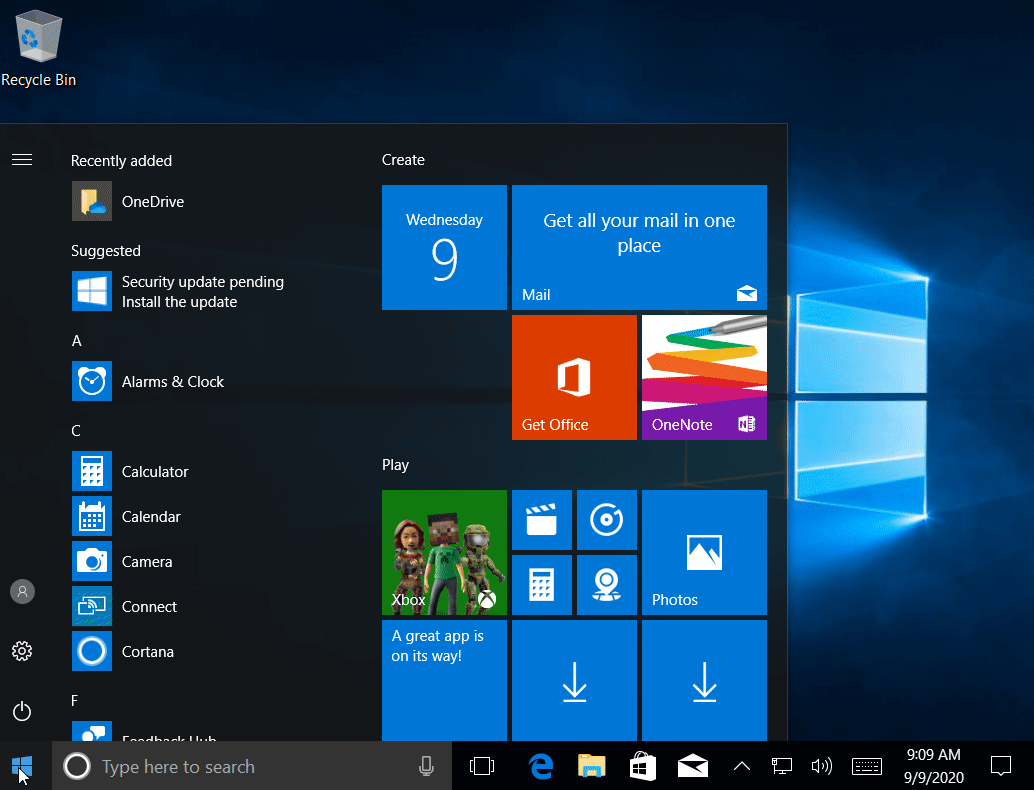Open the Photos tile
This screenshot has width=1034, height=790.
[x=704, y=553]
